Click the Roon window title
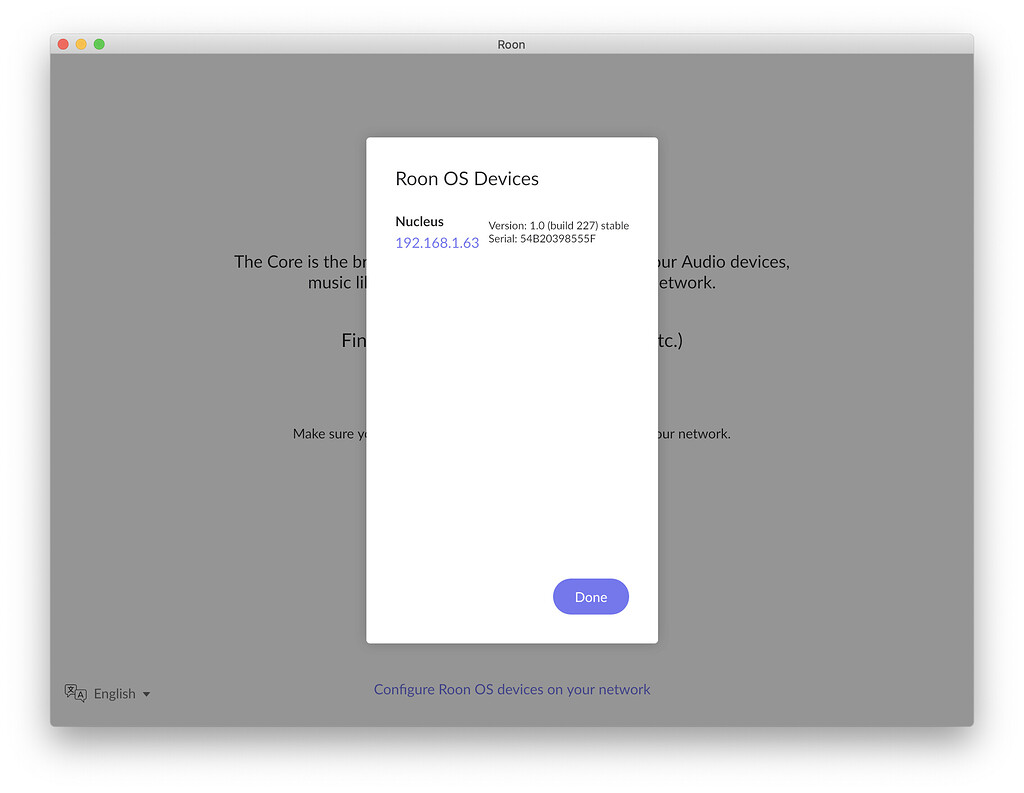The width and height of the screenshot is (1024, 793). click(511, 44)
